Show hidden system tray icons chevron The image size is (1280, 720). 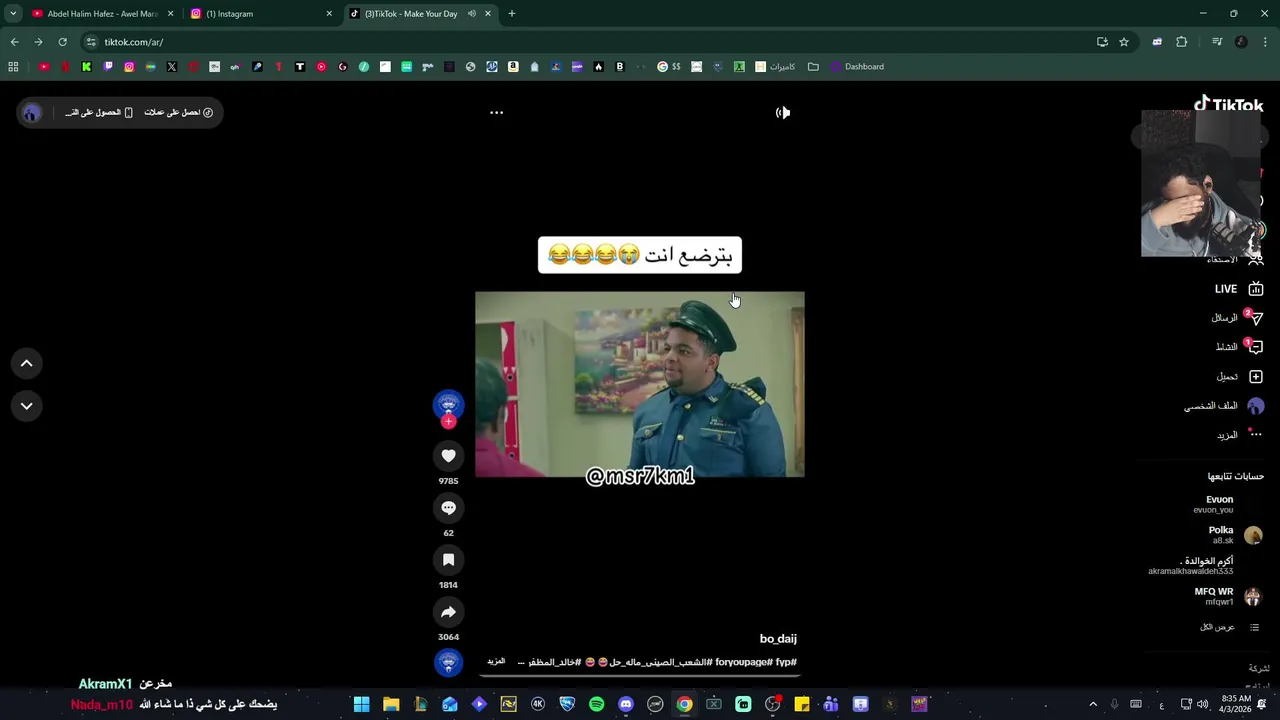pyautogui.click(x=1093, y=704)
